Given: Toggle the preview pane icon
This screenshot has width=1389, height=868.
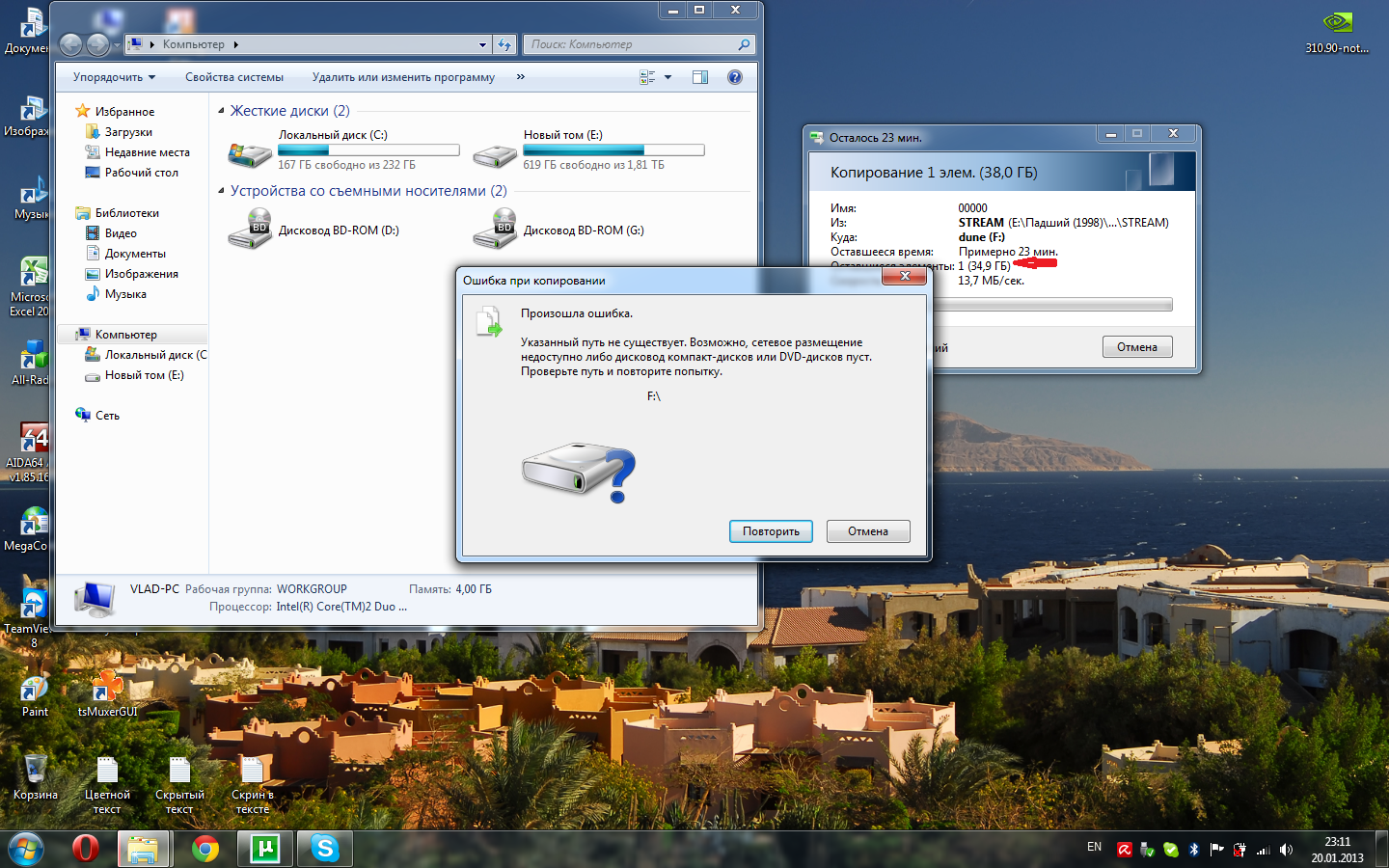Looking at the screenshot, I should coord(700,77).
